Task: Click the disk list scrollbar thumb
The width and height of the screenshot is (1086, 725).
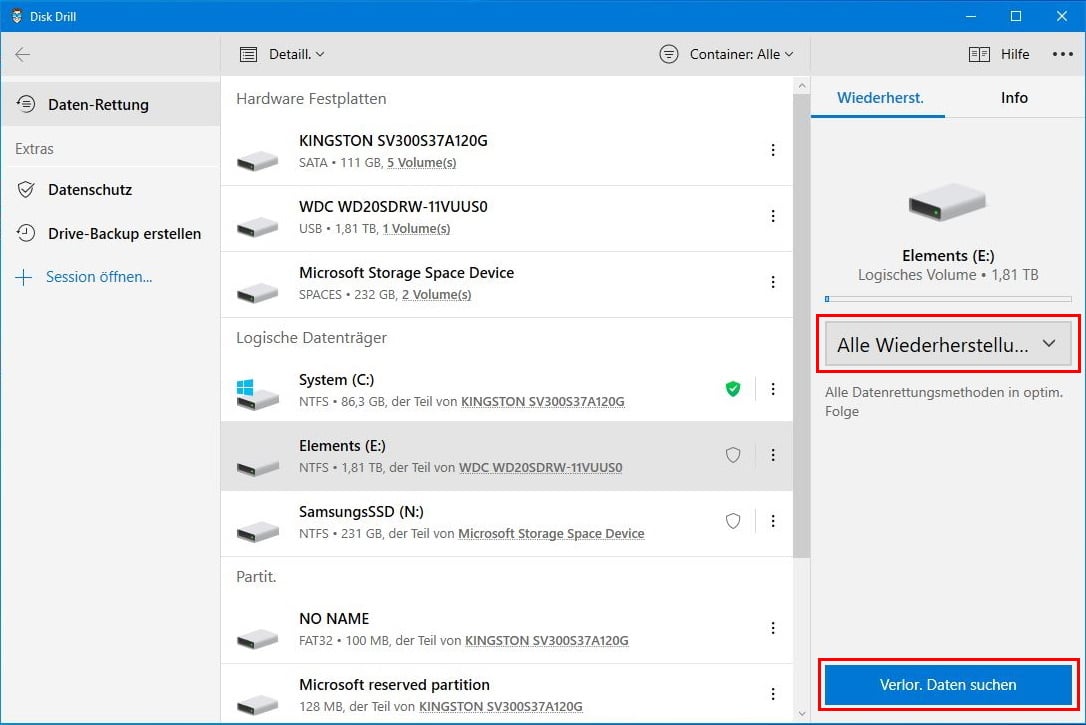Action: (801, 325)
